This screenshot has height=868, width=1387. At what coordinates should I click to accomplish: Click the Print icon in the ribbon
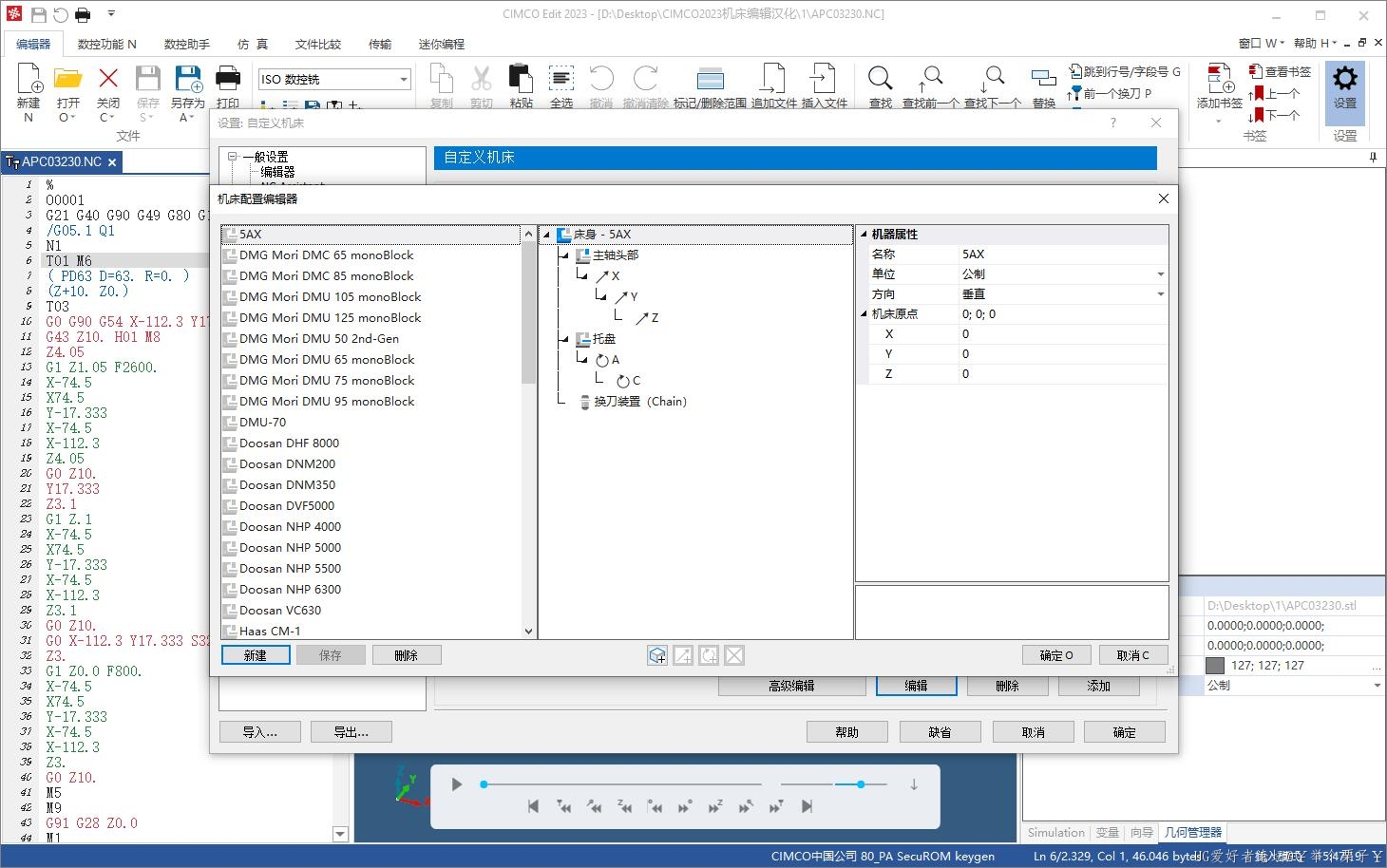click(x=228, y=79)
